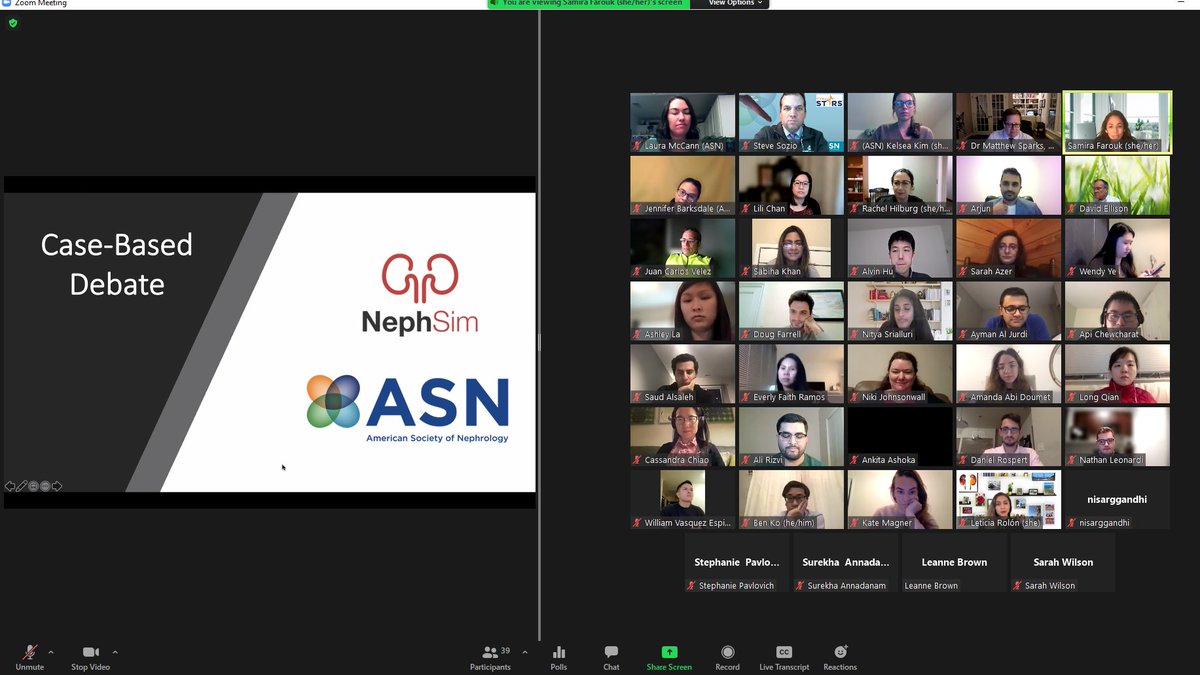Expand audio options caret next to Unmute
Image resolution: width=1200 pixels, height=675 pixels.
click(x=51, y=652)
